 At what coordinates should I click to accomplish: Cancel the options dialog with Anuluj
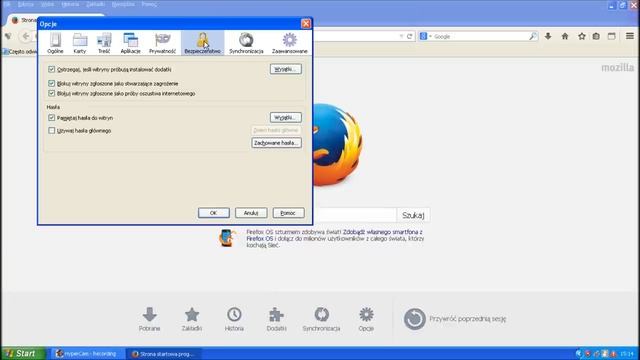coord(251,213)
